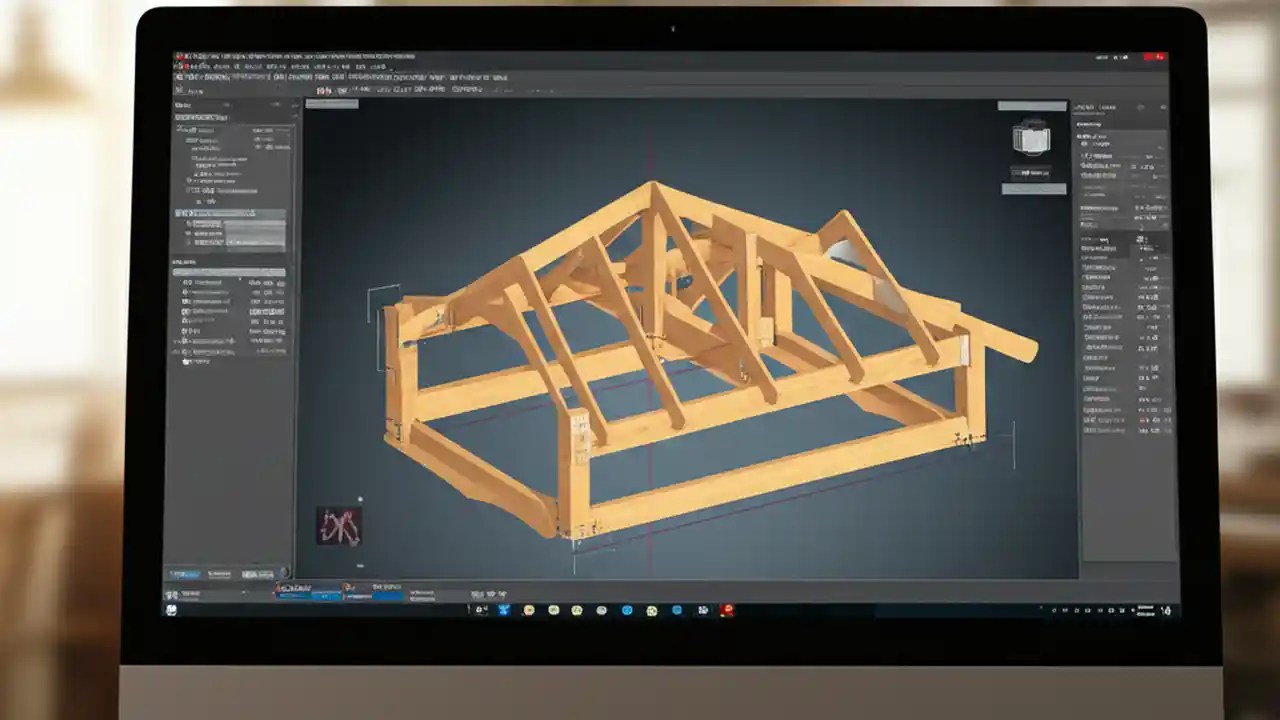Click the 3D navigation cube preview top-right
Screen dimensions: 1280x720
pos(1030,140)
